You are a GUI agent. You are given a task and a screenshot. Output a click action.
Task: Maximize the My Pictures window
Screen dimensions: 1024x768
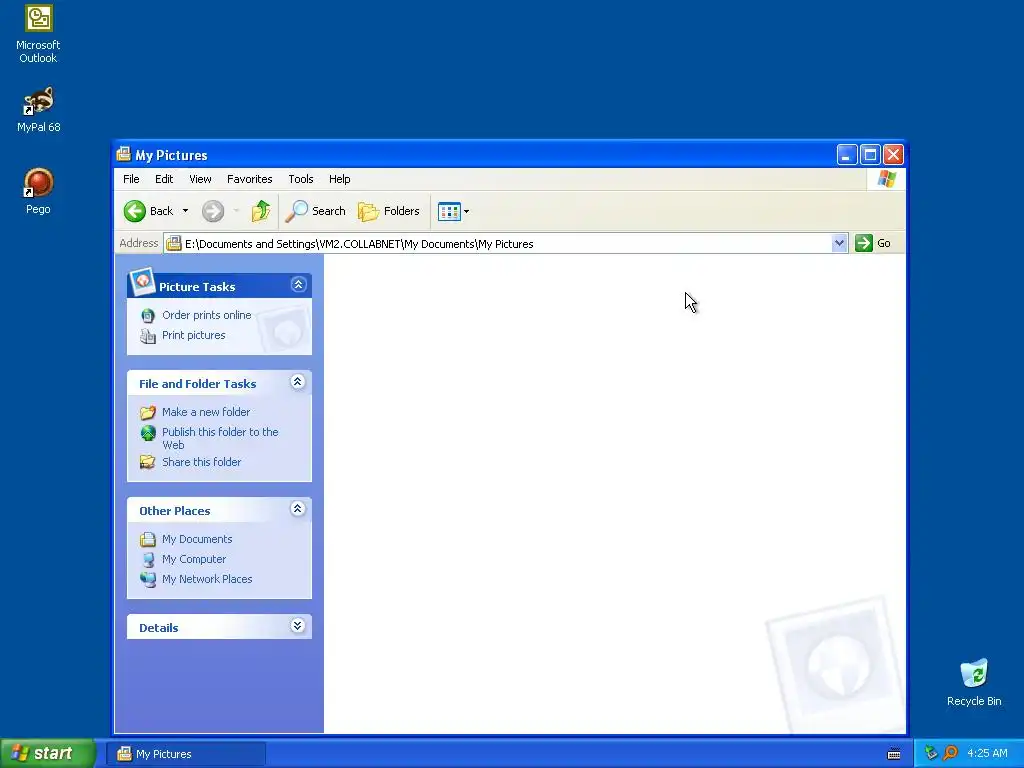(870, 155)
